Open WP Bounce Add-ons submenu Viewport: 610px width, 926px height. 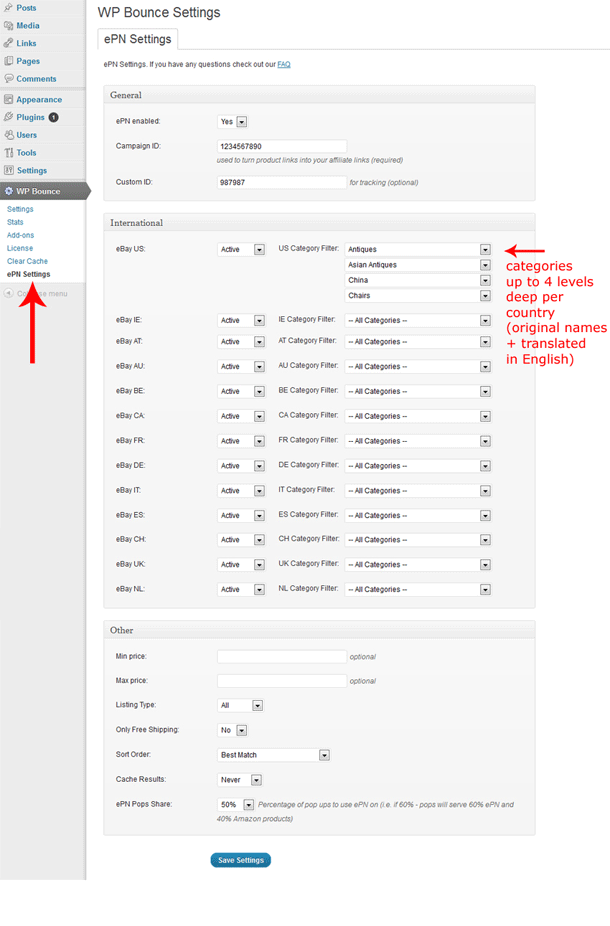point(20,235)
